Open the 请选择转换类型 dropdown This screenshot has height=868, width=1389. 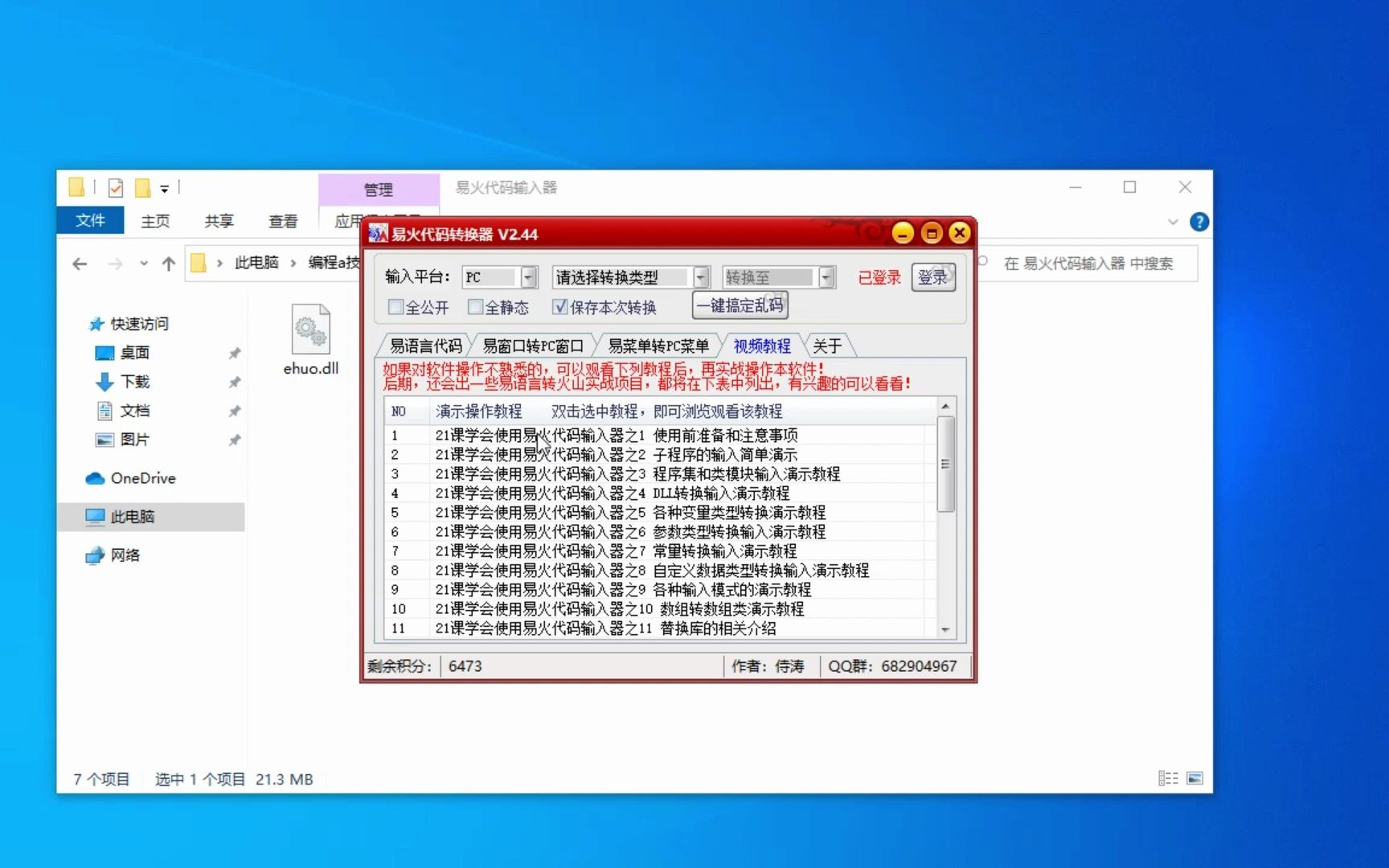(x=702, y=277)
